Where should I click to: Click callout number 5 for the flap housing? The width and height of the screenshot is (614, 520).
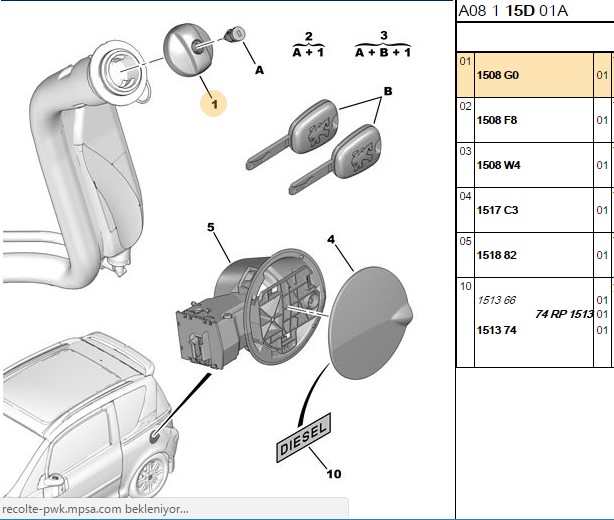click(211, 227)
